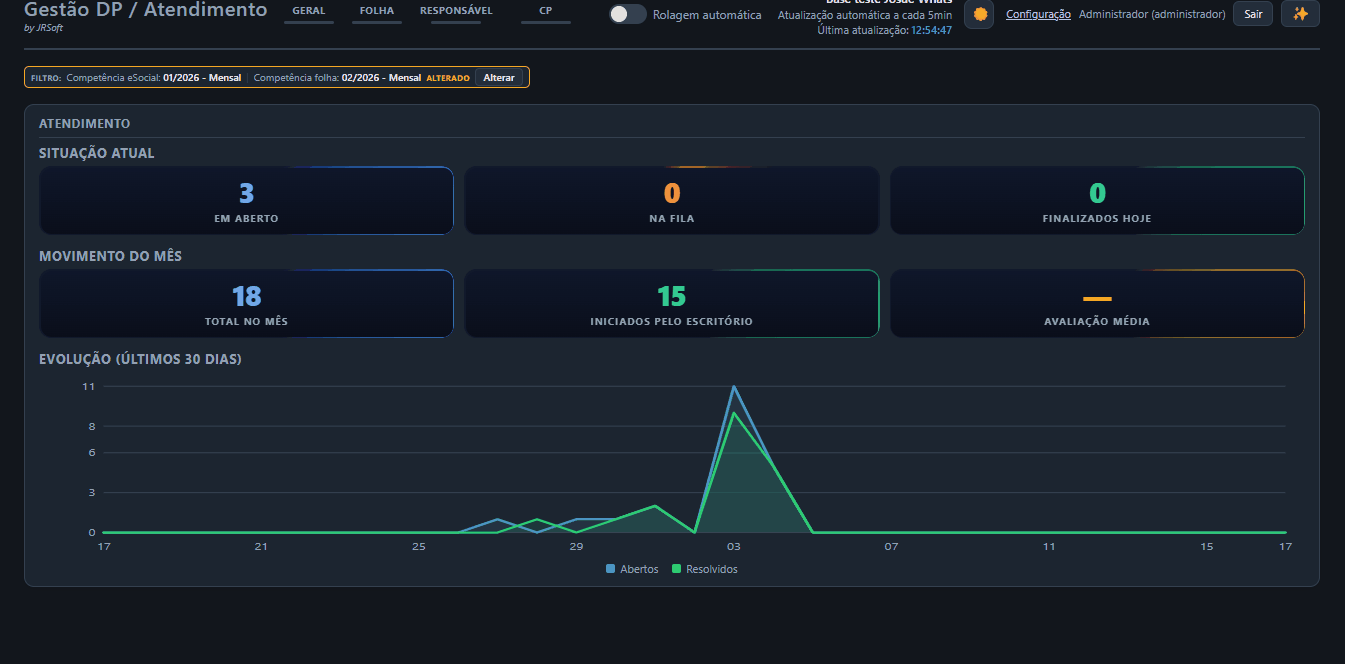Click the Administrador (administrador) user label
Screen dimensions: 1345x664
coord(1152,14)
